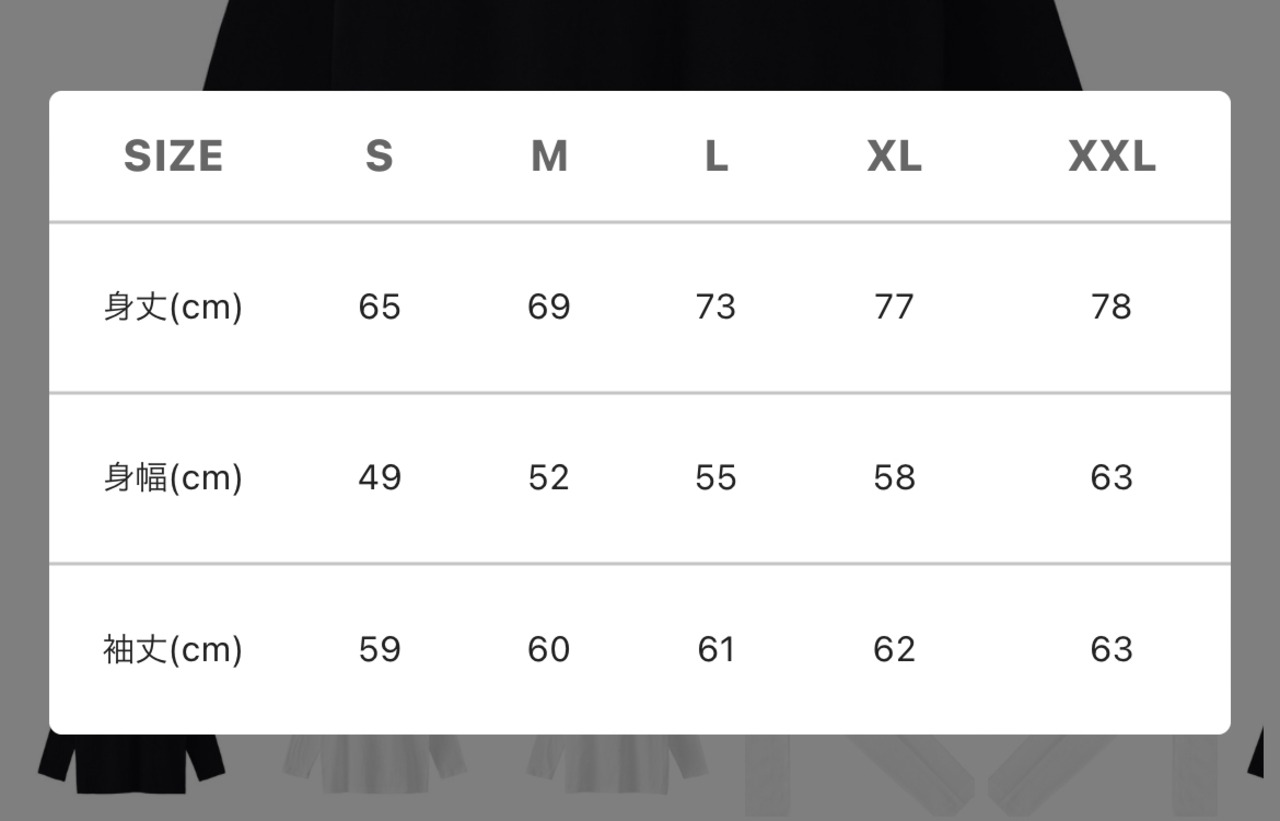Click the 身幅(cm) row label
1280x821 pixels.
(x=173, y=478)
